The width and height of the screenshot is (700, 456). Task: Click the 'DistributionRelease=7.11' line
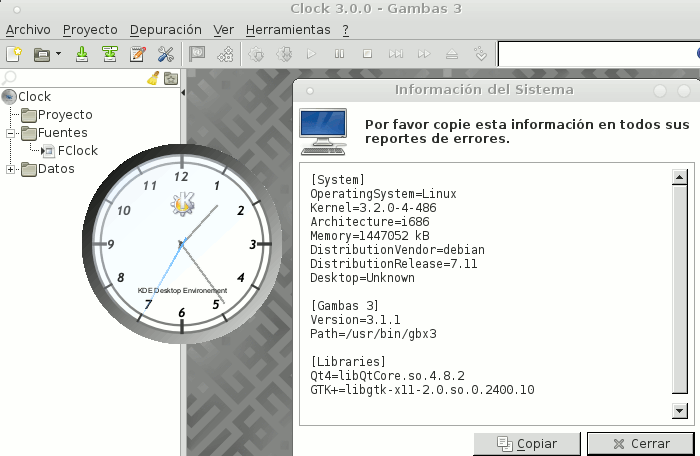pyautogui.click(x=394, y=264)
